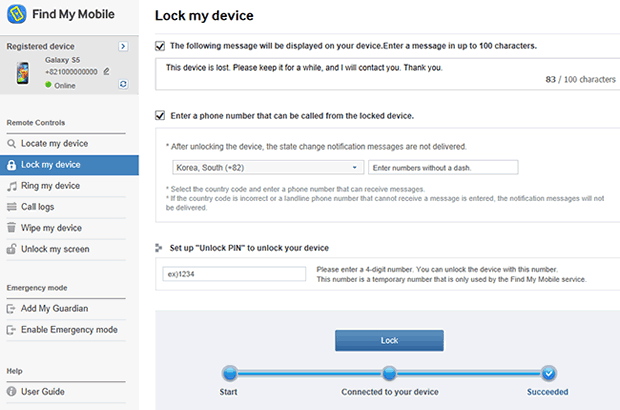
Task: Click the blue Lock button
Action: pos(389,340)
